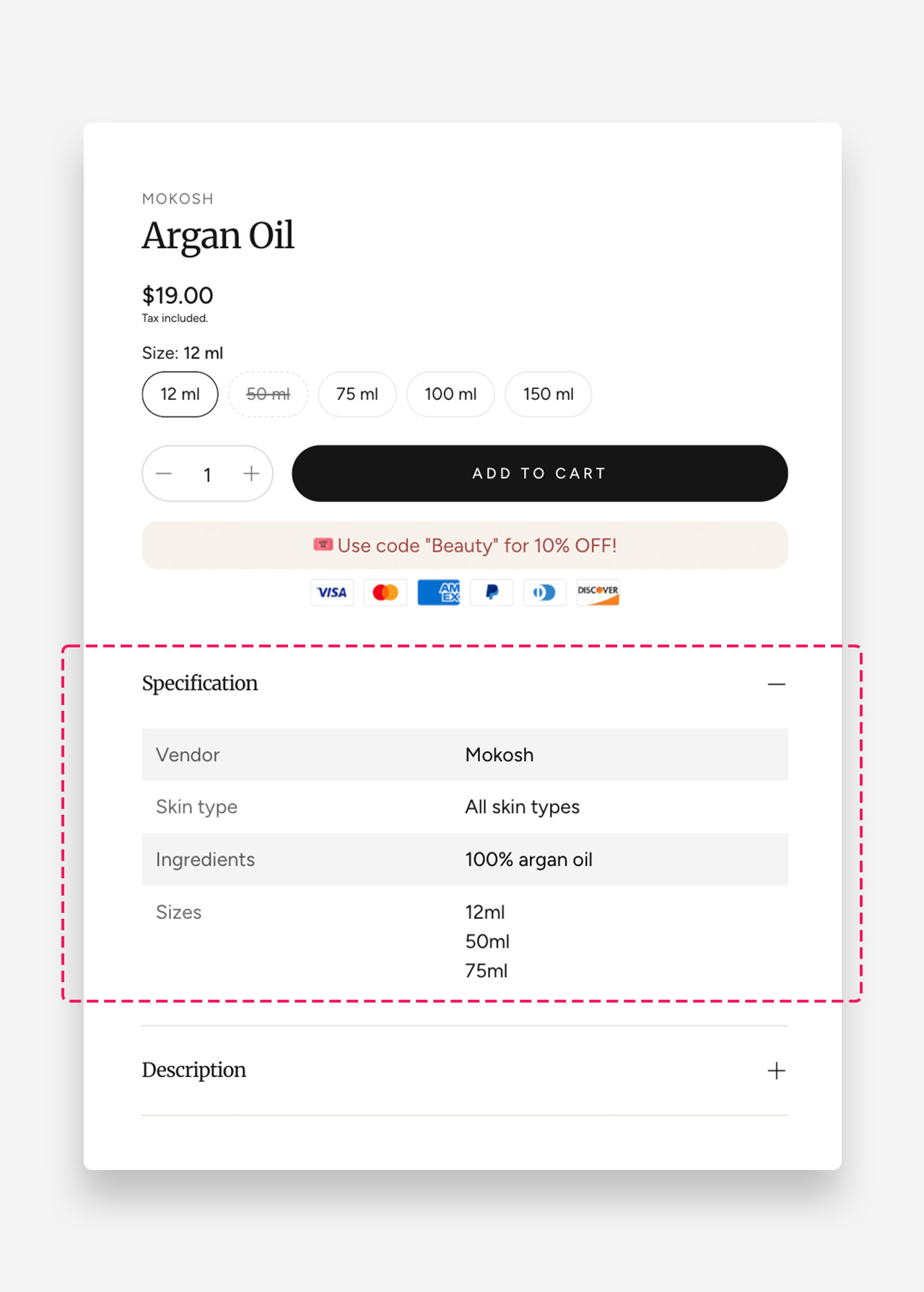
Task: Click the Specification accordion heading
Action: tap(200, 683)
